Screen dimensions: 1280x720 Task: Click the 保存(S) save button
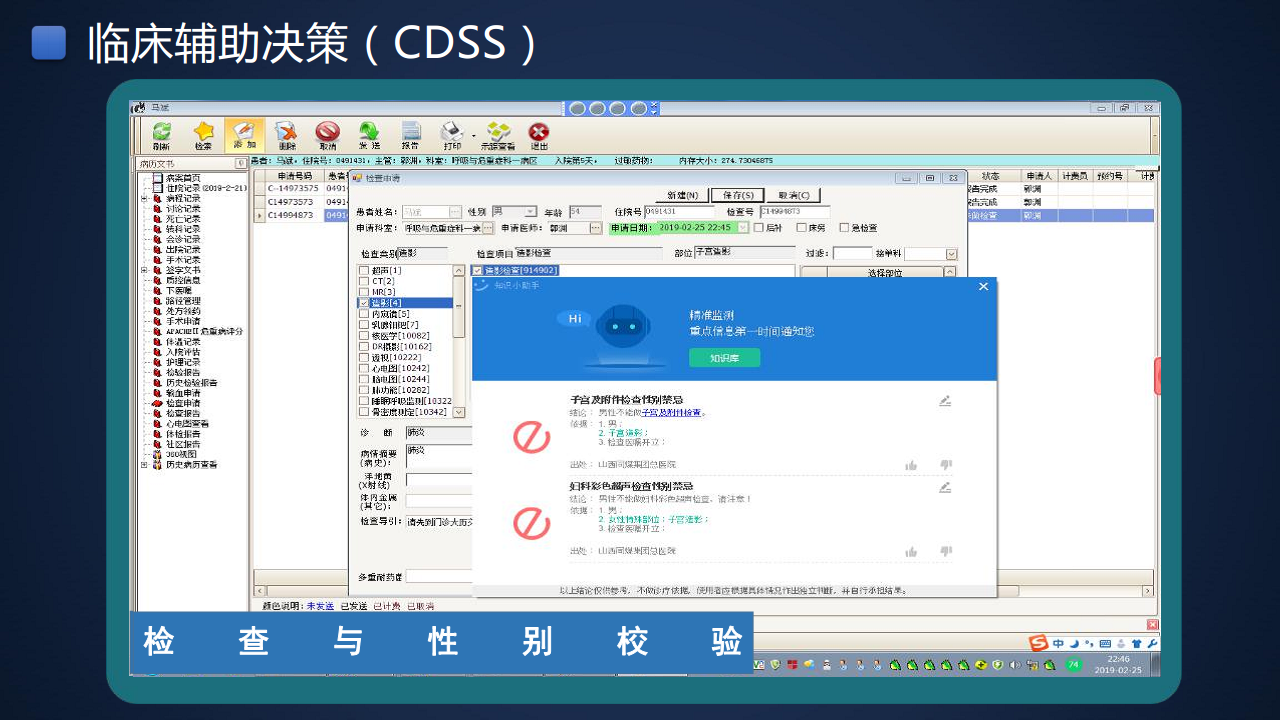737,195
